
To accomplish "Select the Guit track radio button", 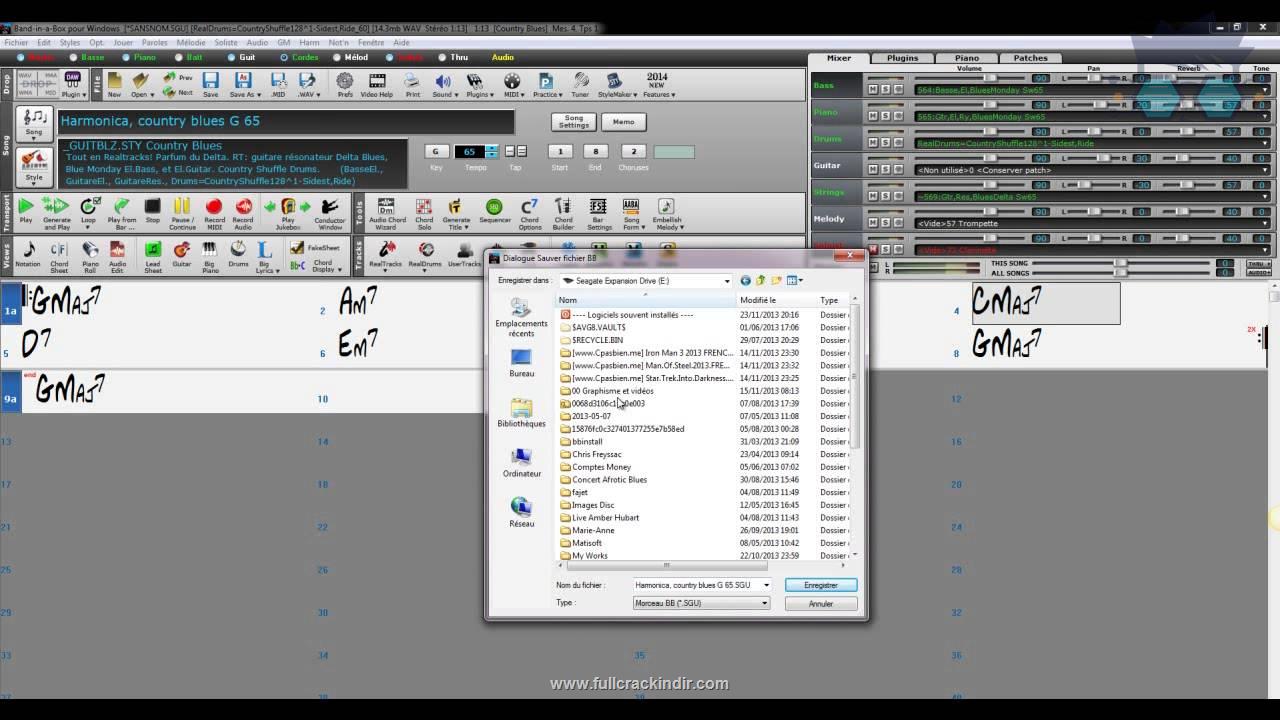I will click(x=230, y=58).
